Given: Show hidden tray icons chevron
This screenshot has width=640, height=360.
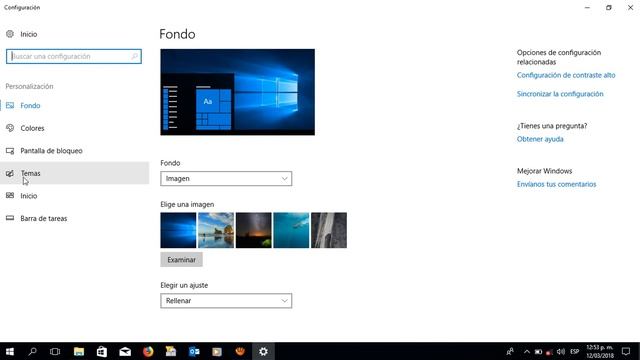Looking at the screenshot, I should (527, 351).
